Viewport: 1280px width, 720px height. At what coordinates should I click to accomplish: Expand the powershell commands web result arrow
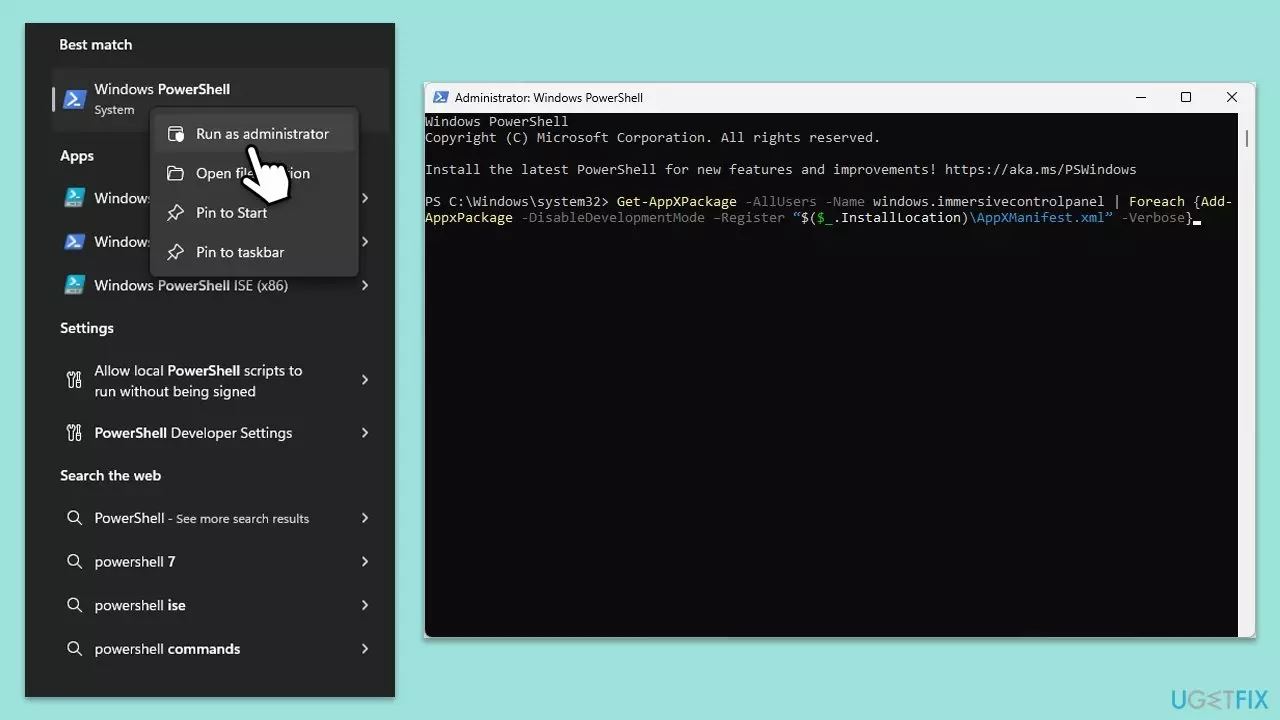[x=365, y=649]
